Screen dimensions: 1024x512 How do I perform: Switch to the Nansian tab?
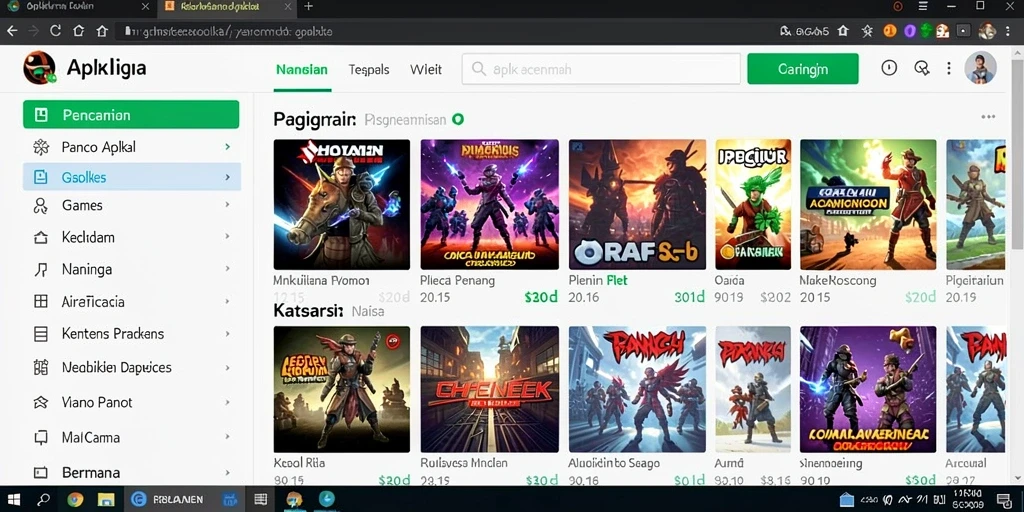[x=302, y=69]
